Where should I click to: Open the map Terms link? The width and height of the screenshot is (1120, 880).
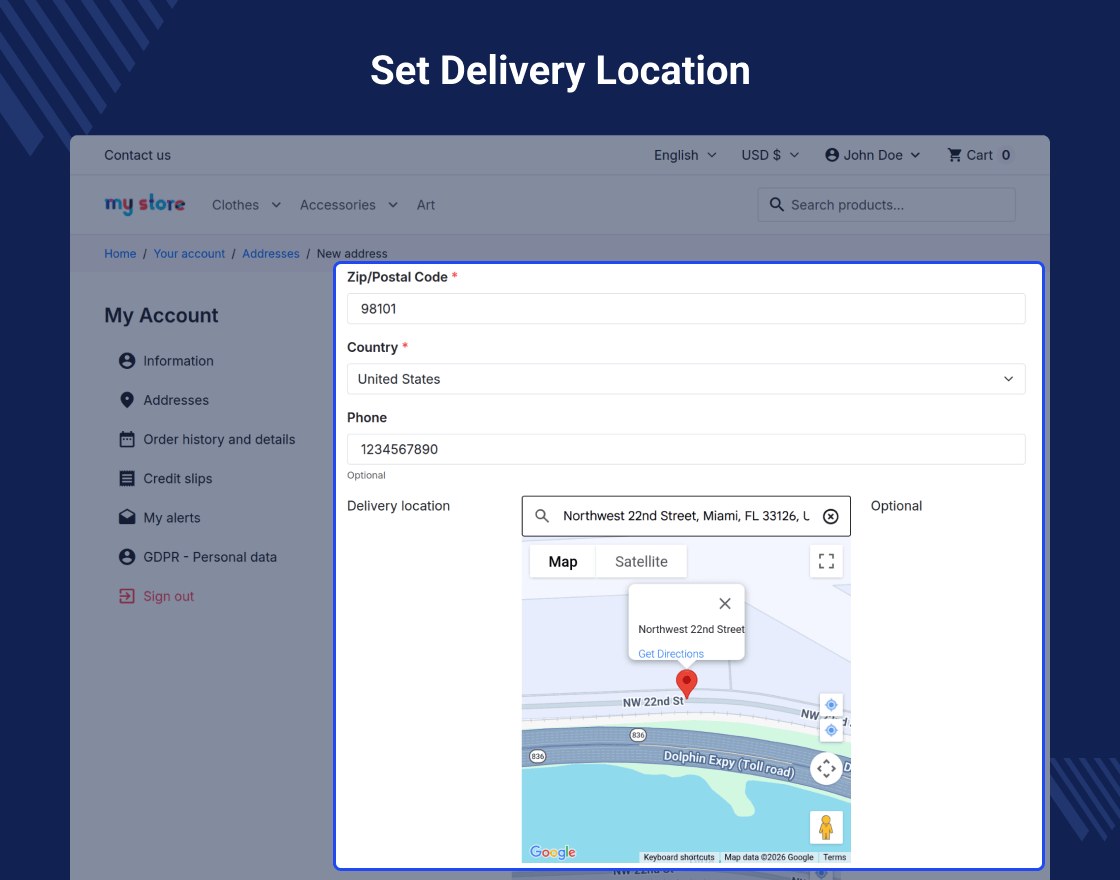pos(834,857)
